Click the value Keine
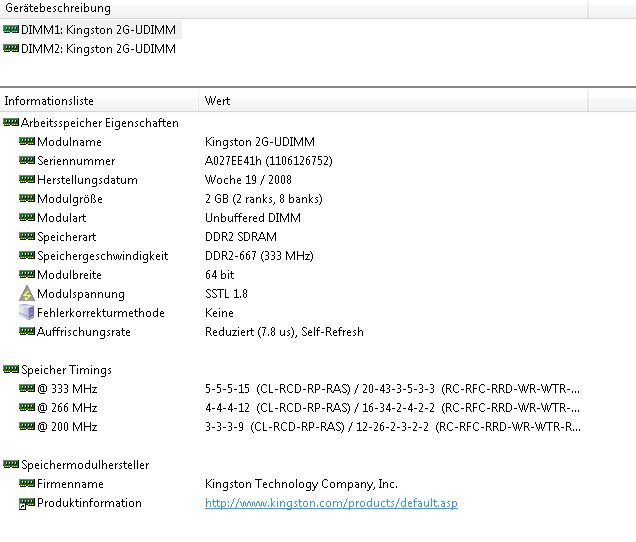The height and width of the screenshot is (542, 636). (x=219, y=313)
